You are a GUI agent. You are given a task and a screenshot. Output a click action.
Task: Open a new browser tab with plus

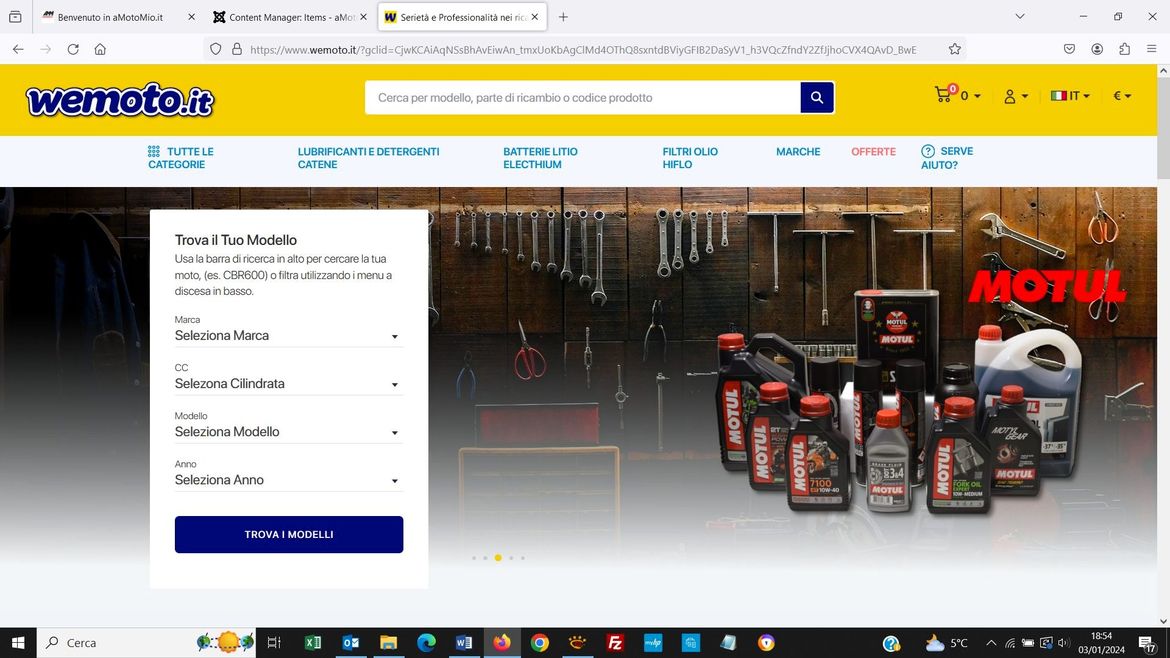coord(563,16)
